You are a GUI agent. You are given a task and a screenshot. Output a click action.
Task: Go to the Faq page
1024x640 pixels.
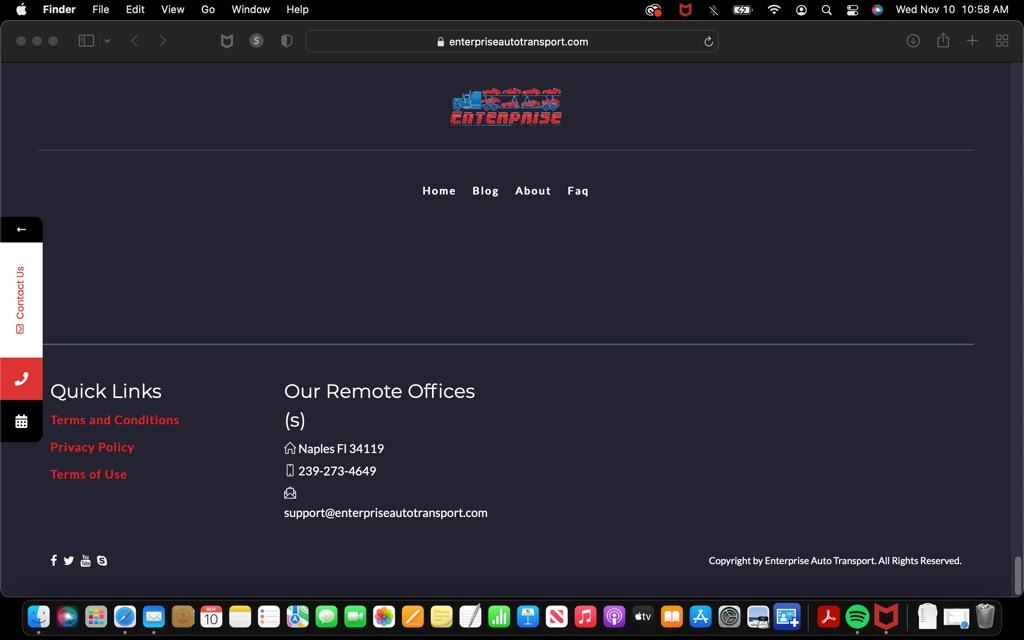578,191
